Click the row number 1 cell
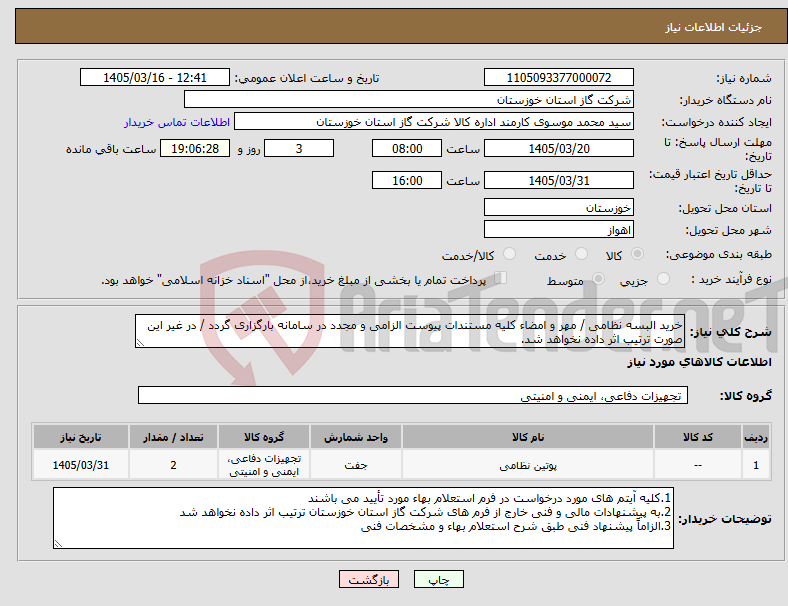The height and width of the screenshot is (606, 788). pos(755,465)
